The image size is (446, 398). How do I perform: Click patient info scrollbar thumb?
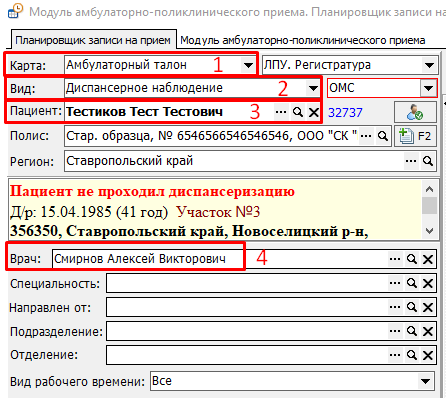(x=429, y=205)
